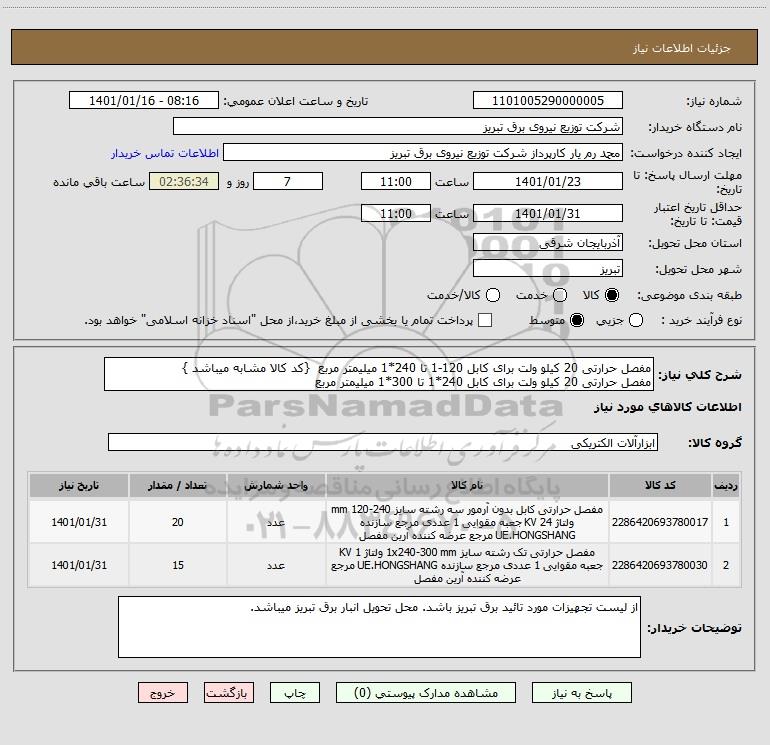This screenshot has width=770, height=745.
Task: Click the گروه کالا field ابزارآلات الکتریکی
Action: [383, 442]
